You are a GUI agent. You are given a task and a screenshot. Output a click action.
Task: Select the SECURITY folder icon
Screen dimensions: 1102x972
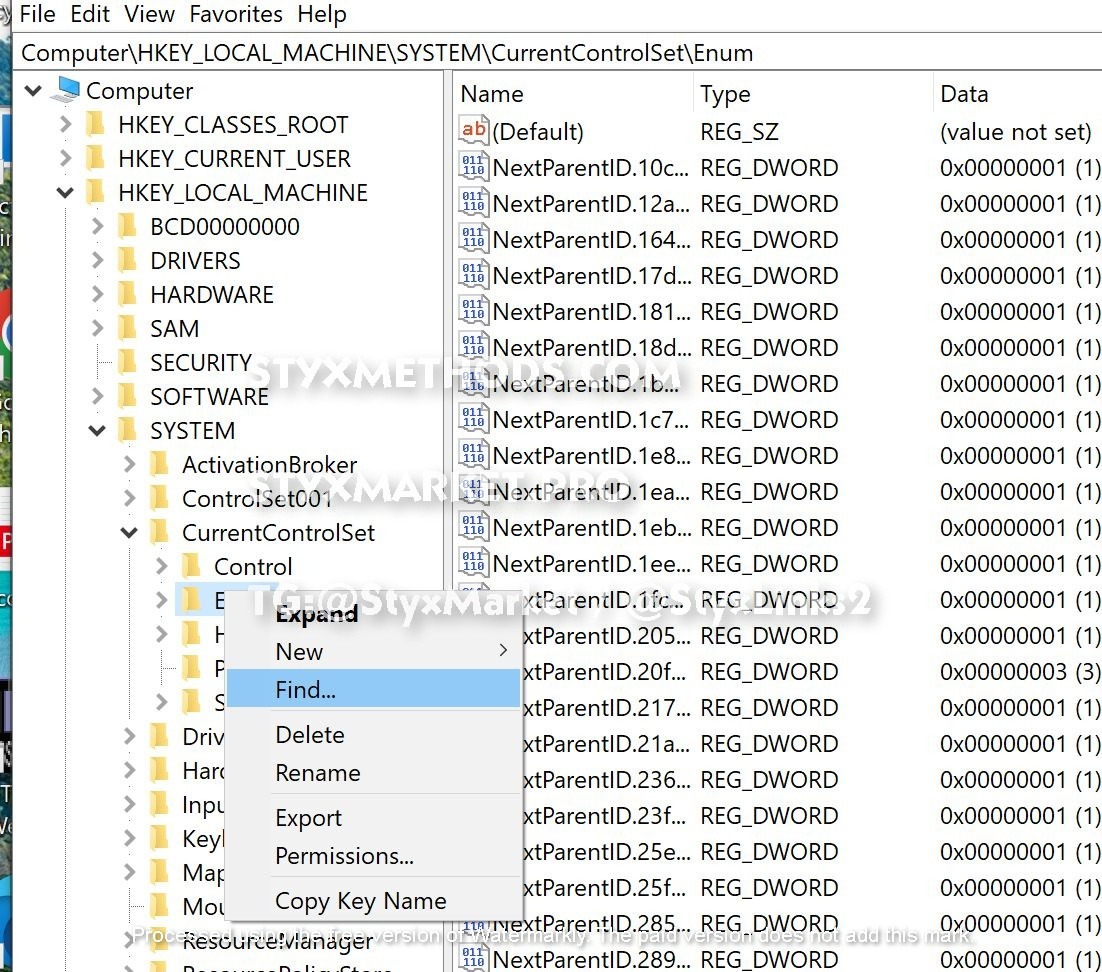128,361
